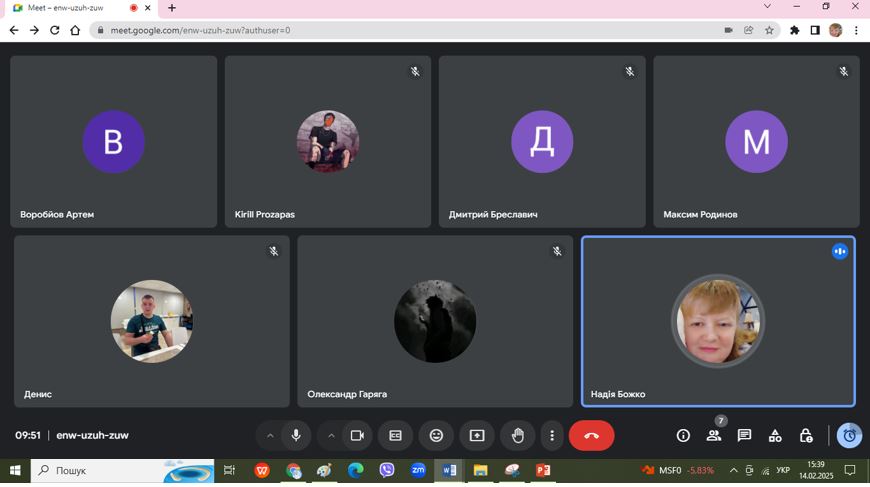Open a new browser tab
Screen dimensions: 870x487
[x=172, y=8]
